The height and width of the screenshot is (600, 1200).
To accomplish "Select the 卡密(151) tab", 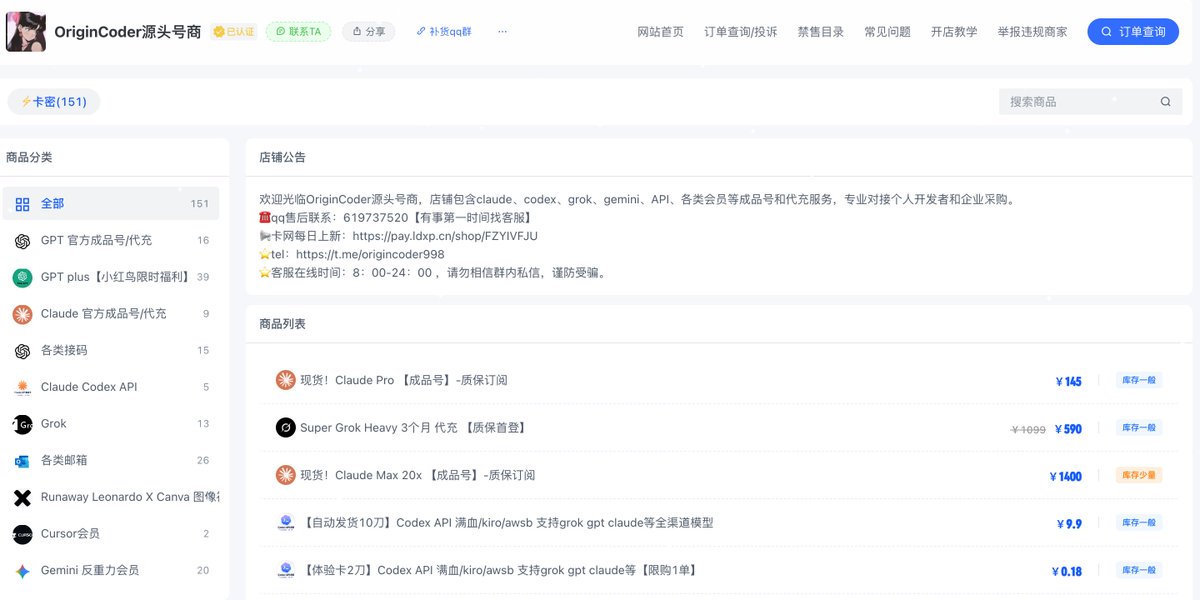I will pyautogui.click(x=54, y=102).
